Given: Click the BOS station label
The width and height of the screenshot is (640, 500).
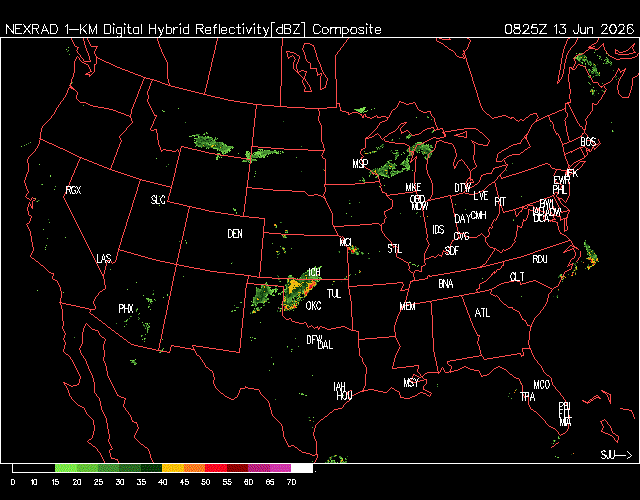Looking at the screenshot, I should (588, 141).
